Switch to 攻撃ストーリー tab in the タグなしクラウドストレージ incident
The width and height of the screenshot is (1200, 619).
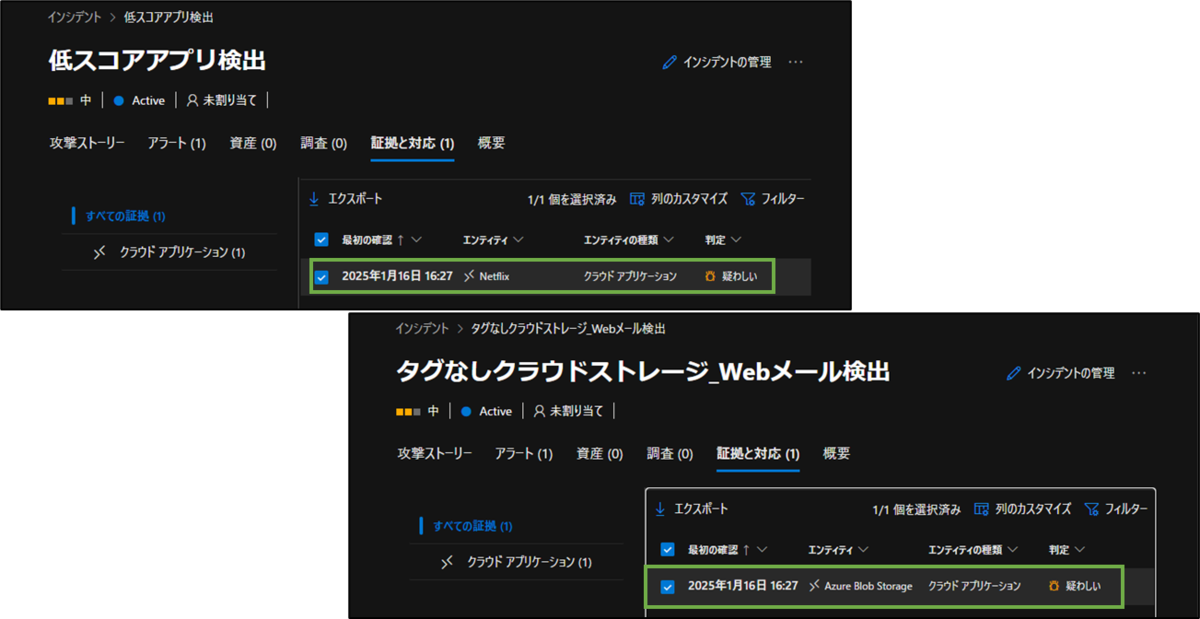tap(434, 453)
